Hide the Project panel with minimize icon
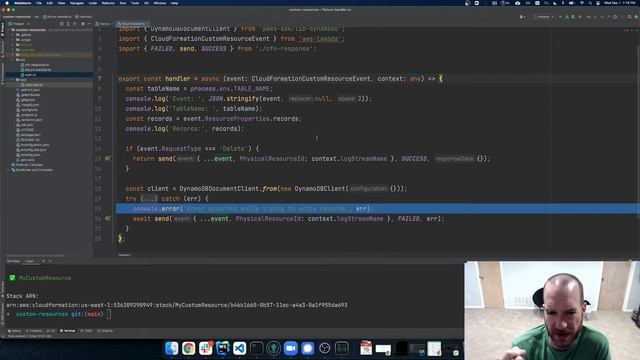The width and height of the screenshot is (640, 360). (89, 24)
